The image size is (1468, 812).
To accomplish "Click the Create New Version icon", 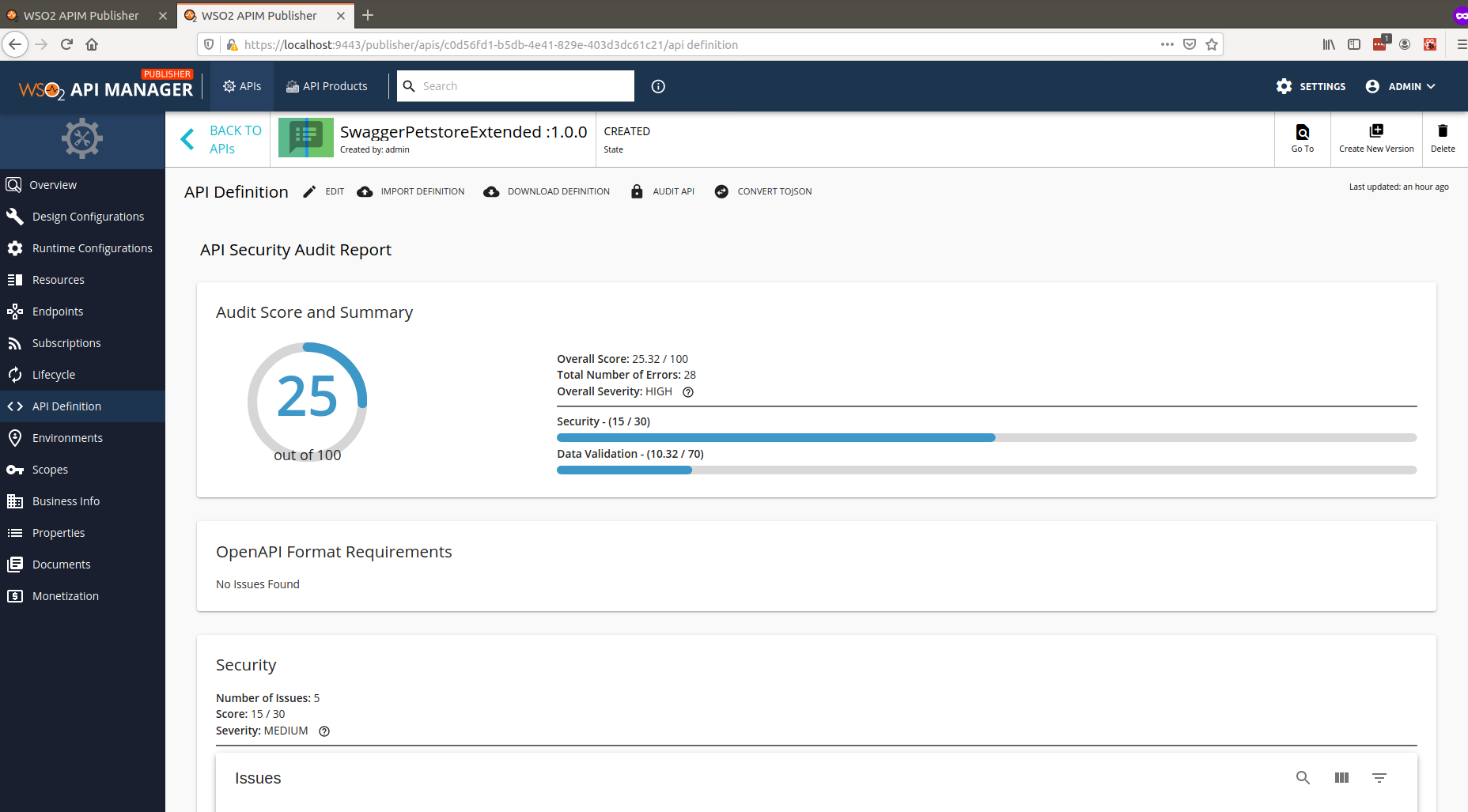I will click(1376, 130).
